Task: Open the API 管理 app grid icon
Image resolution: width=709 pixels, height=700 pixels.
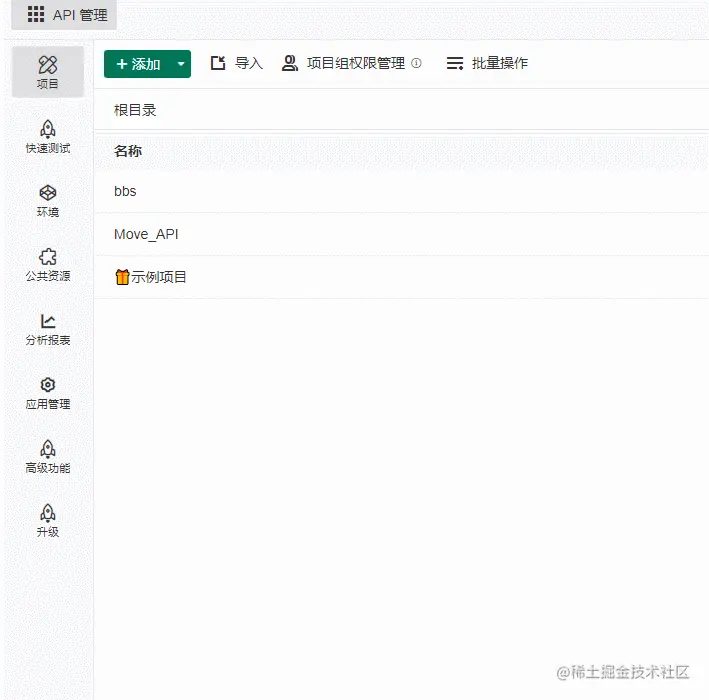Action: click(36, 14)
